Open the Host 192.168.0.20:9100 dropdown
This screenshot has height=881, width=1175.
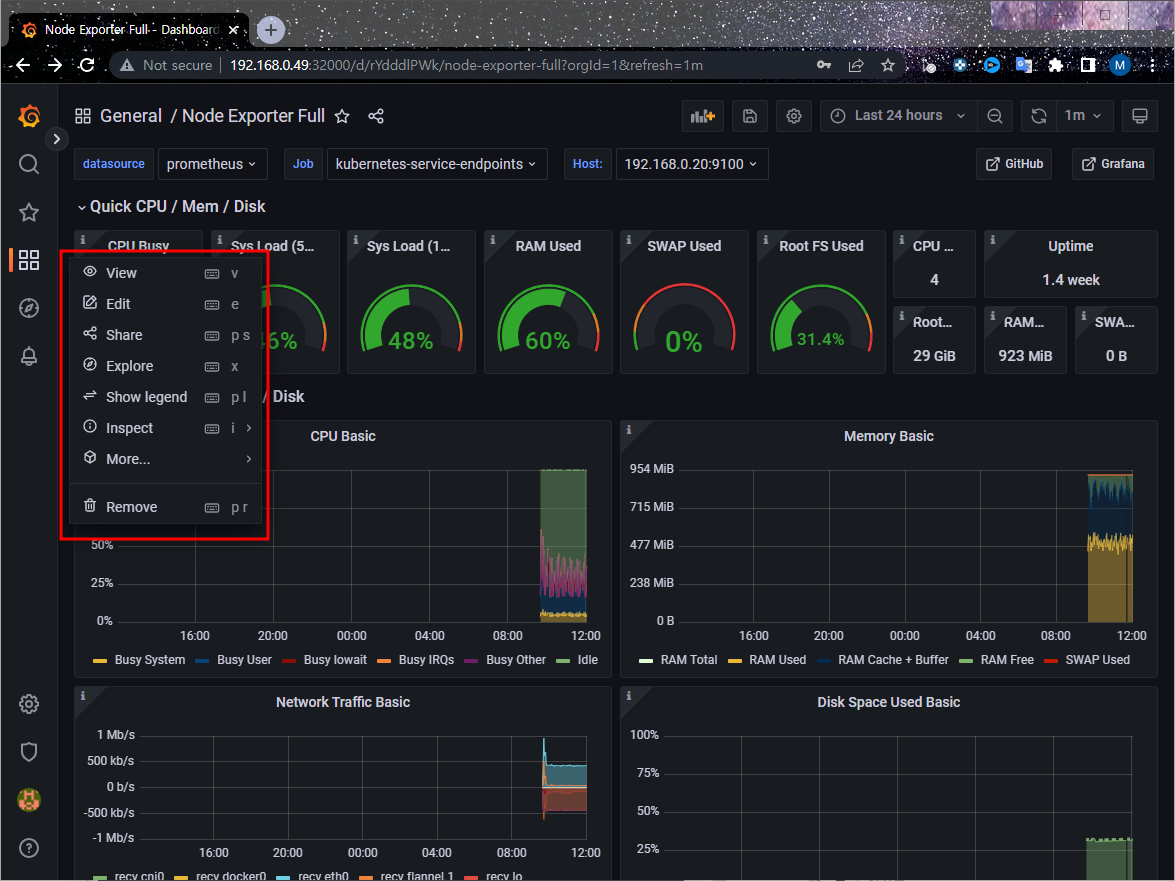pos(692,164)
